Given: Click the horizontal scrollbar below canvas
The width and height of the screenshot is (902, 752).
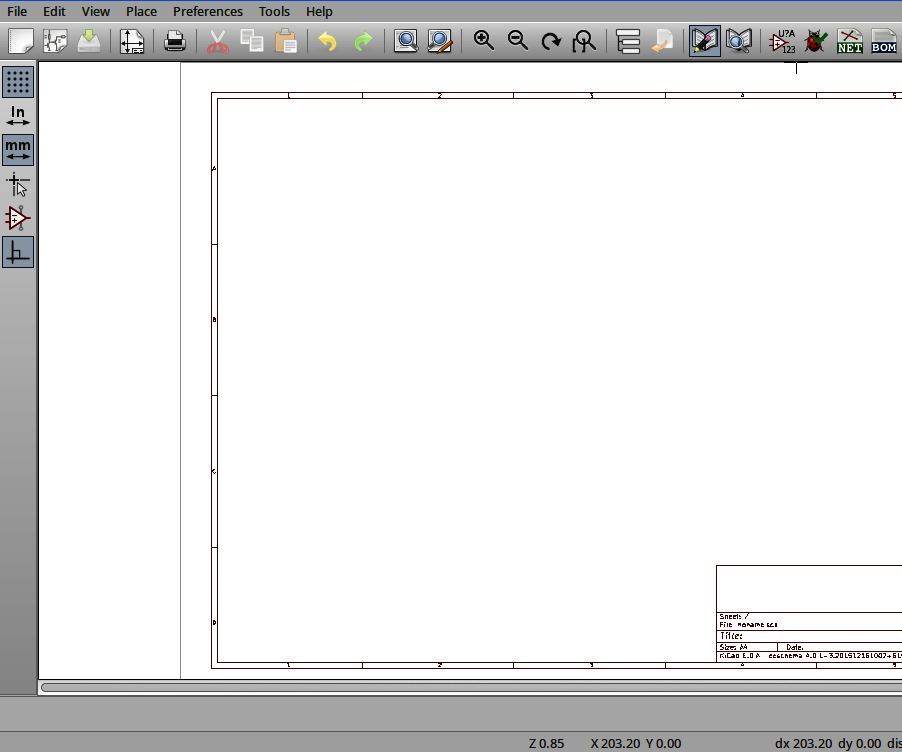Looking at the screenshot, I should pos(471,687).
